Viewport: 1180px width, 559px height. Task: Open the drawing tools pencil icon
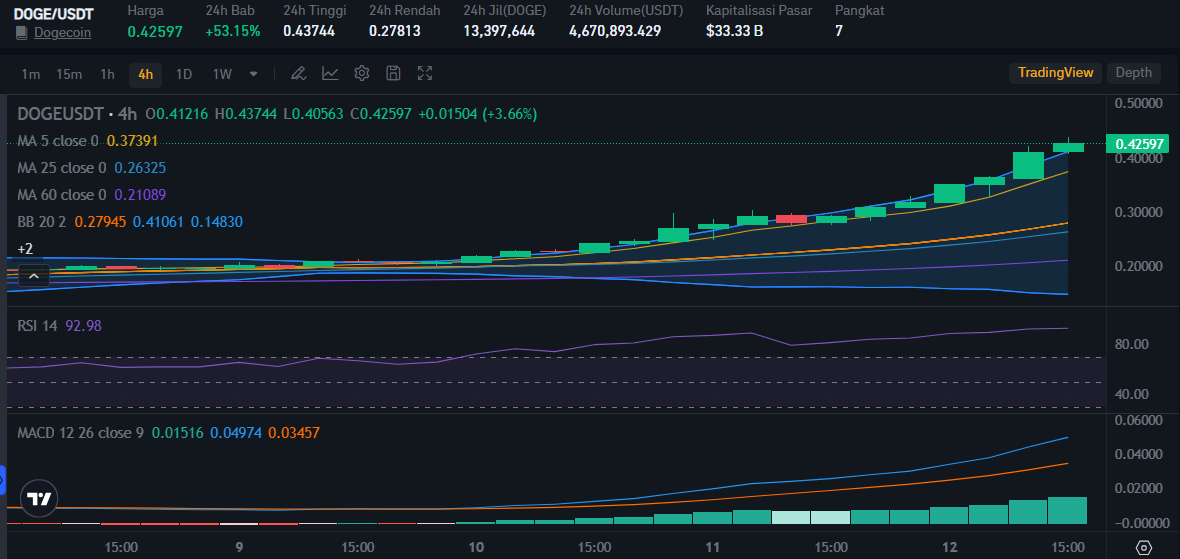click(298, 73)
